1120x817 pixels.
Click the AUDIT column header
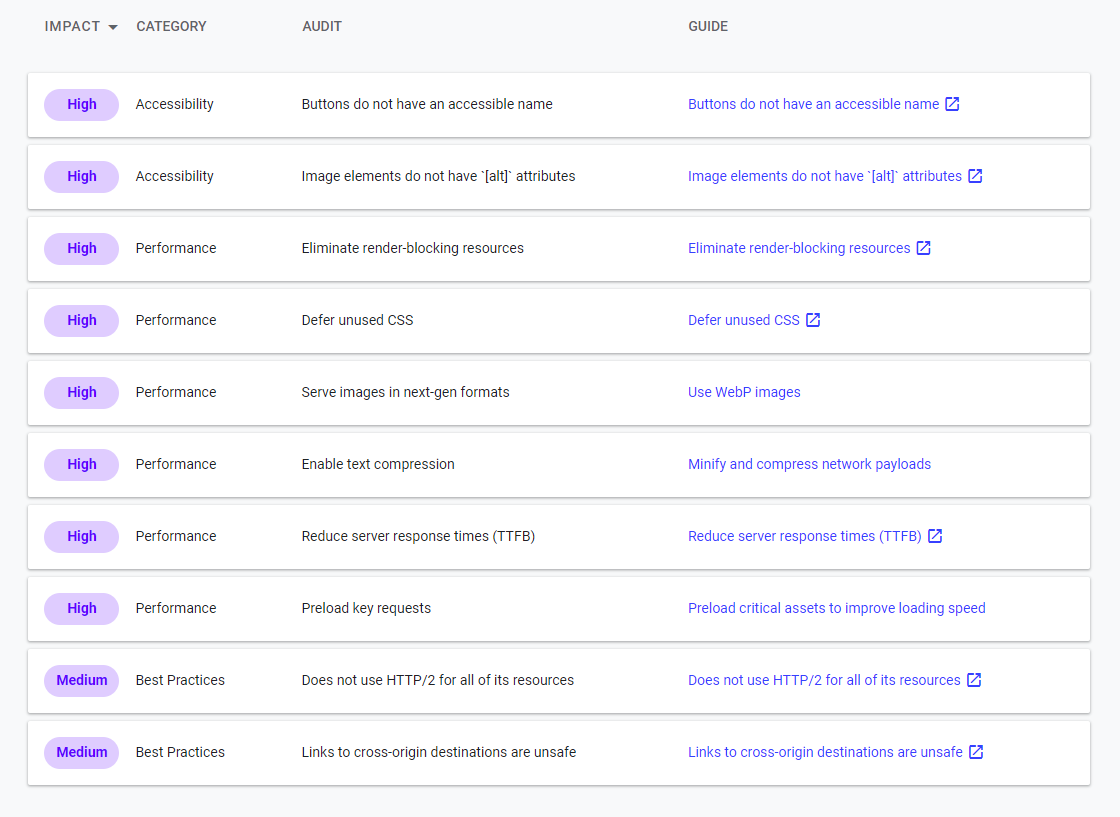[322, 26]
